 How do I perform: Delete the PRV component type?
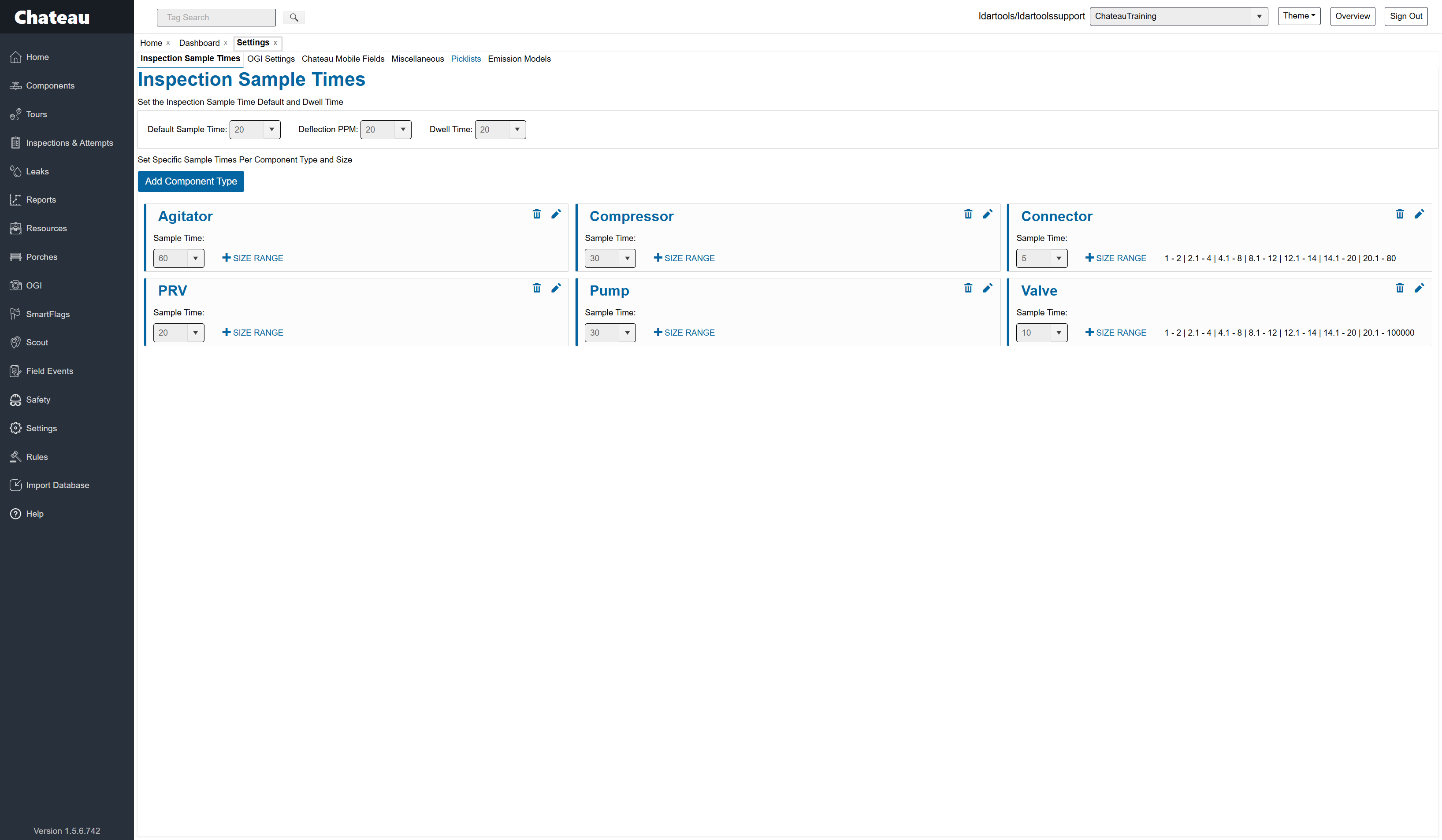click(x=537, y=288)
